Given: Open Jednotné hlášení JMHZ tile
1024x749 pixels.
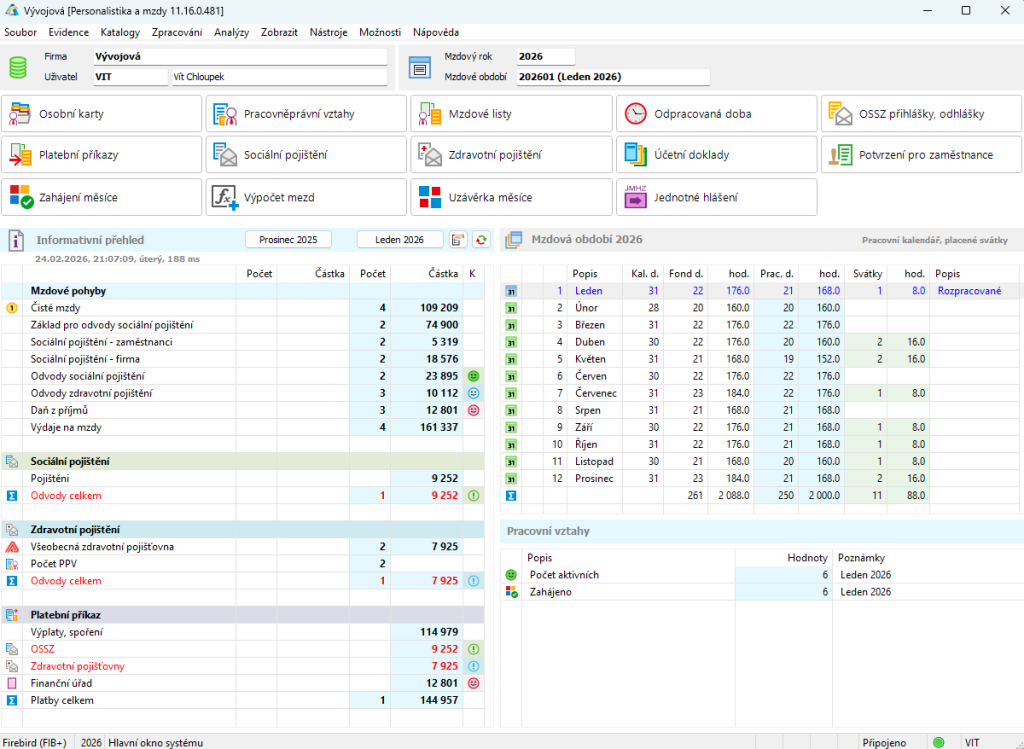Looking at the screenshot, I should 716,197.
